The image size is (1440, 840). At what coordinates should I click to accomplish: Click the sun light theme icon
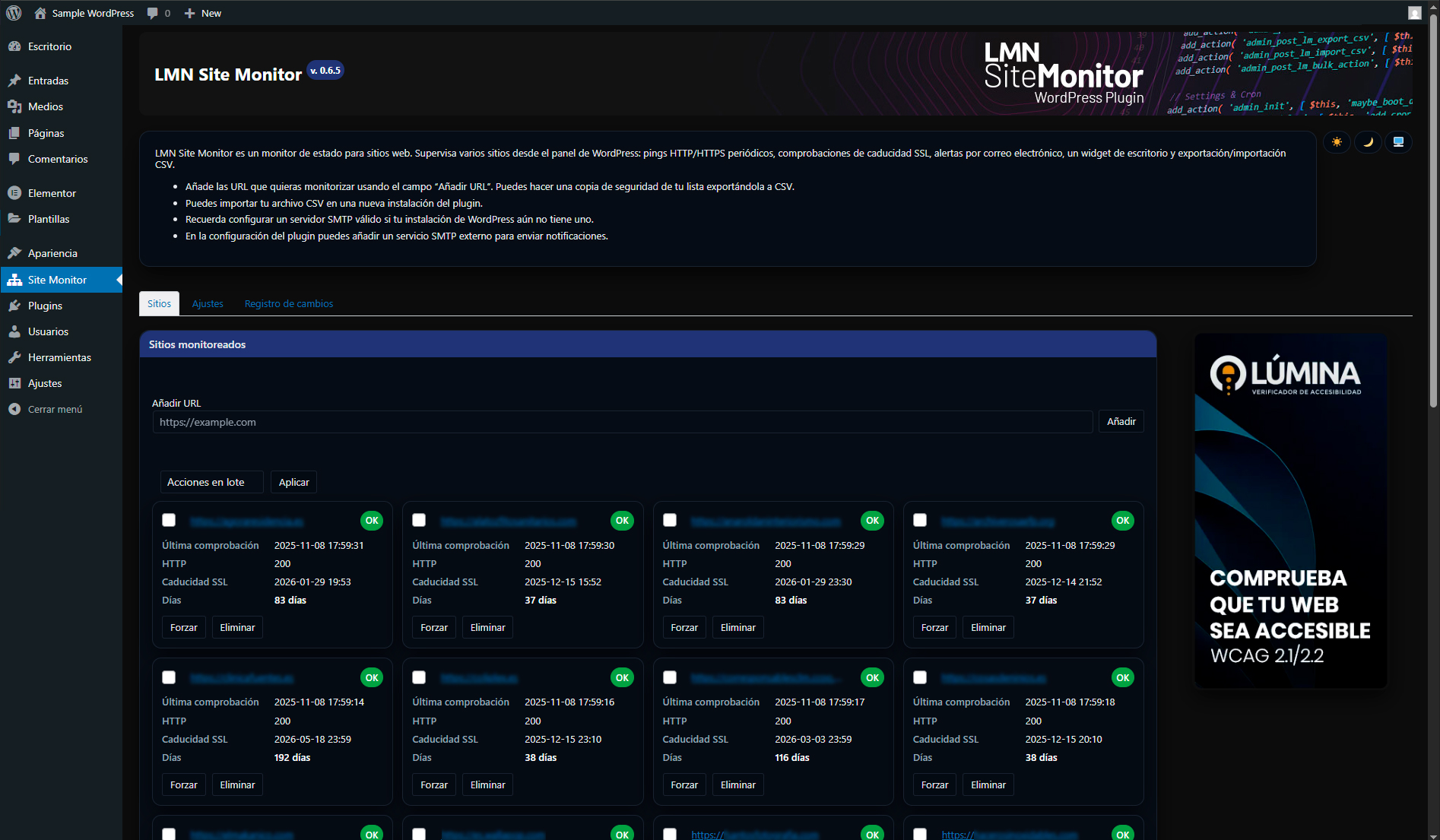[x=1337, y=142]
